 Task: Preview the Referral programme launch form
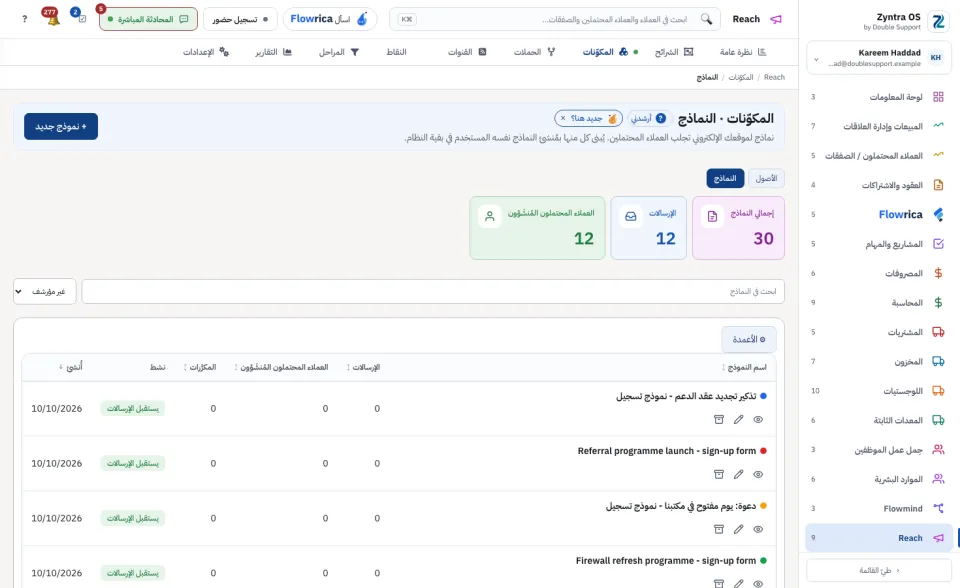pos(758,474)
